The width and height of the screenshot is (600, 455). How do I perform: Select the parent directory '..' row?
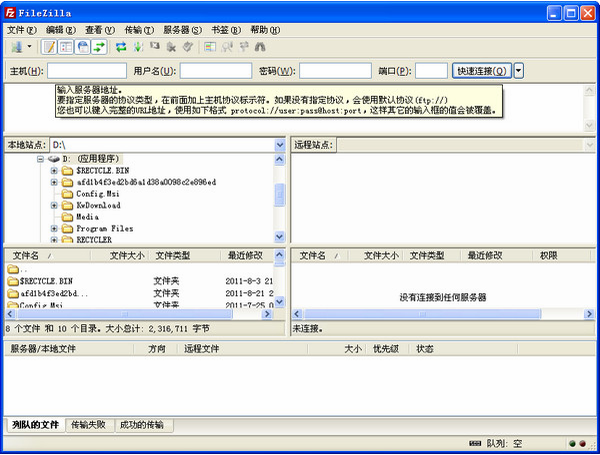[140, 269]
